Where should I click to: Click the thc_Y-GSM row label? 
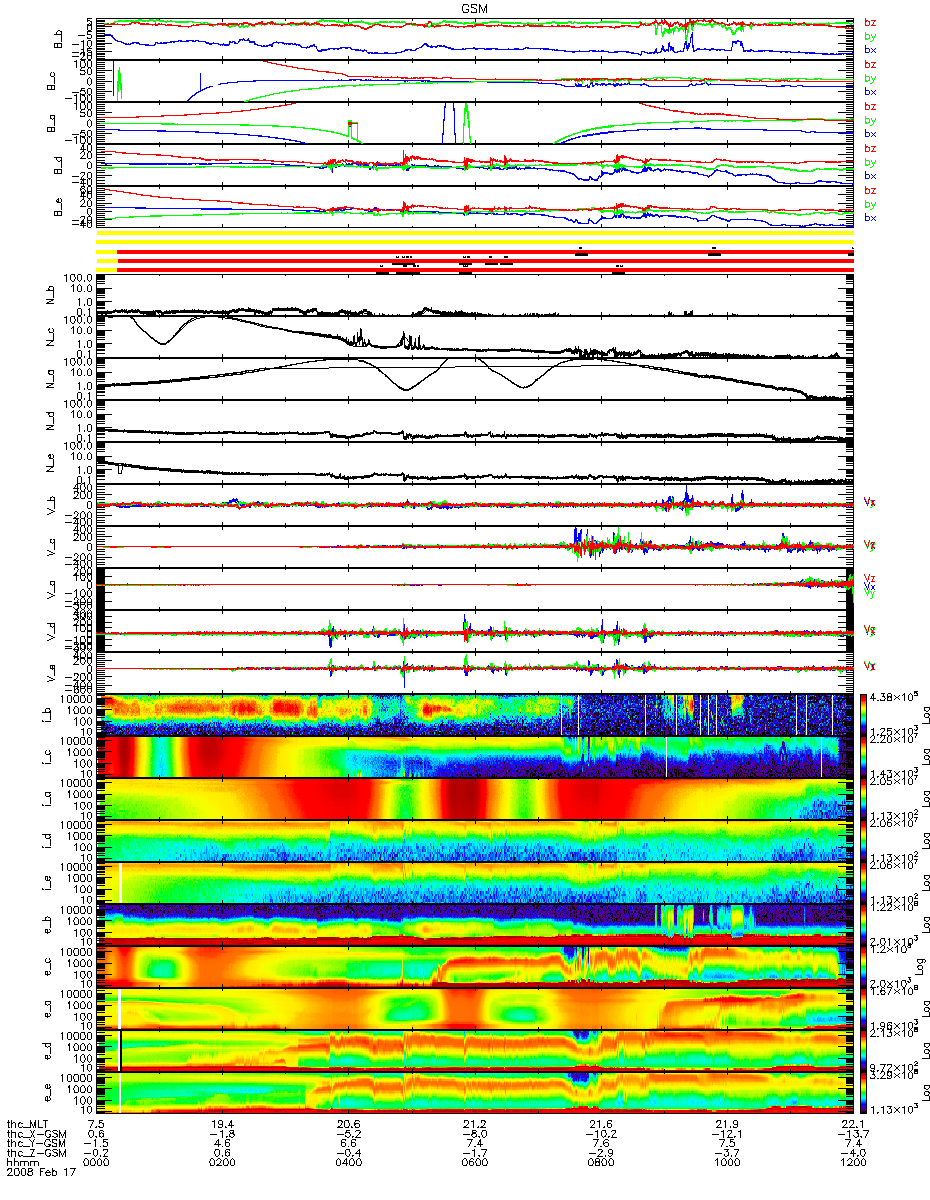(x=35, y=1144)
